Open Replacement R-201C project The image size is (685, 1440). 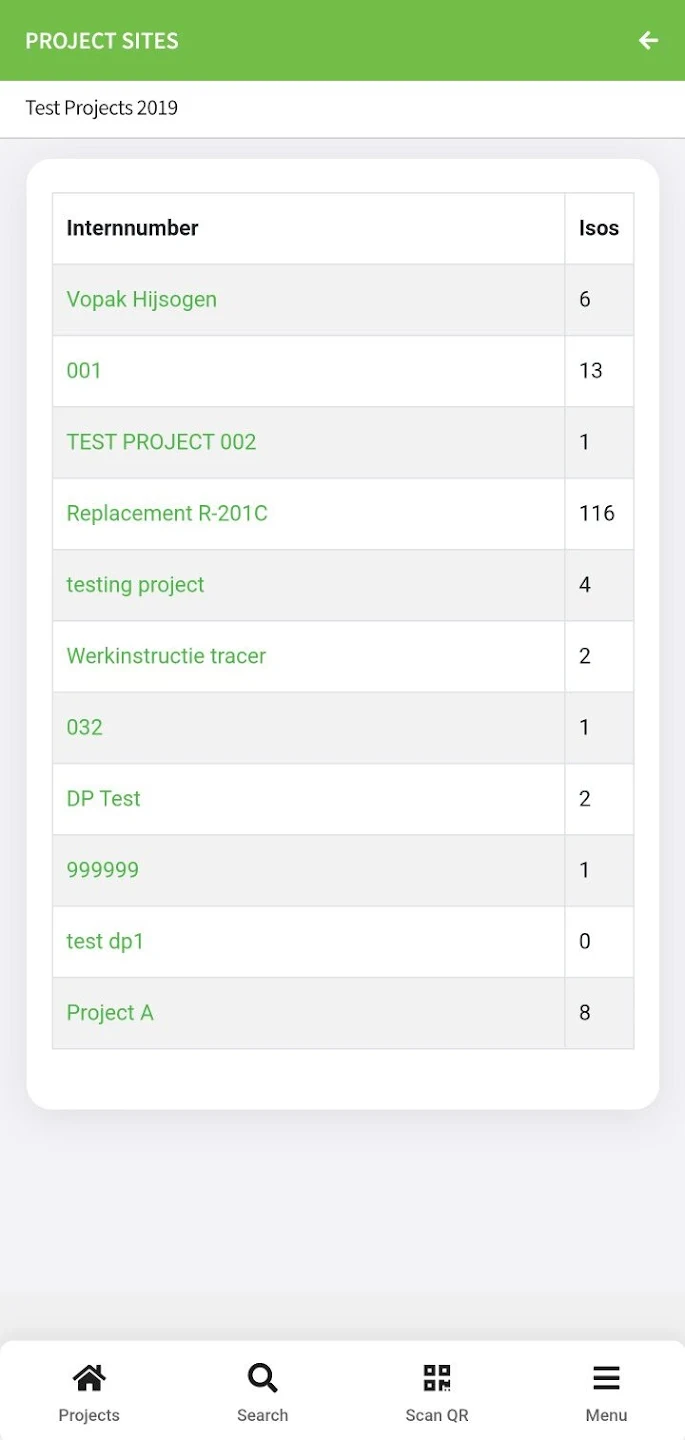coord(167,513)
